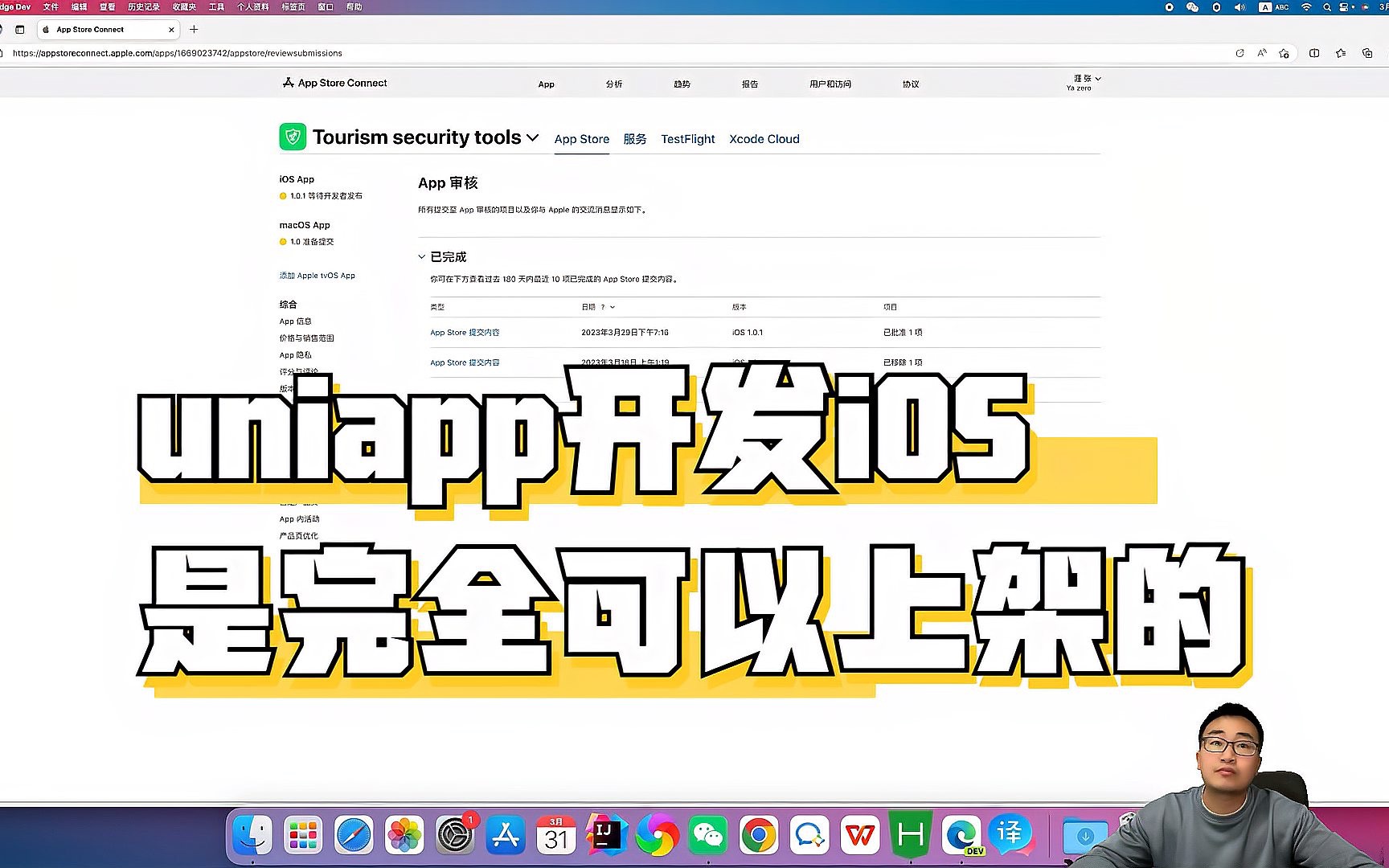
Task: Open the Ya zero account dropdown
Action: coord(1083,83)
